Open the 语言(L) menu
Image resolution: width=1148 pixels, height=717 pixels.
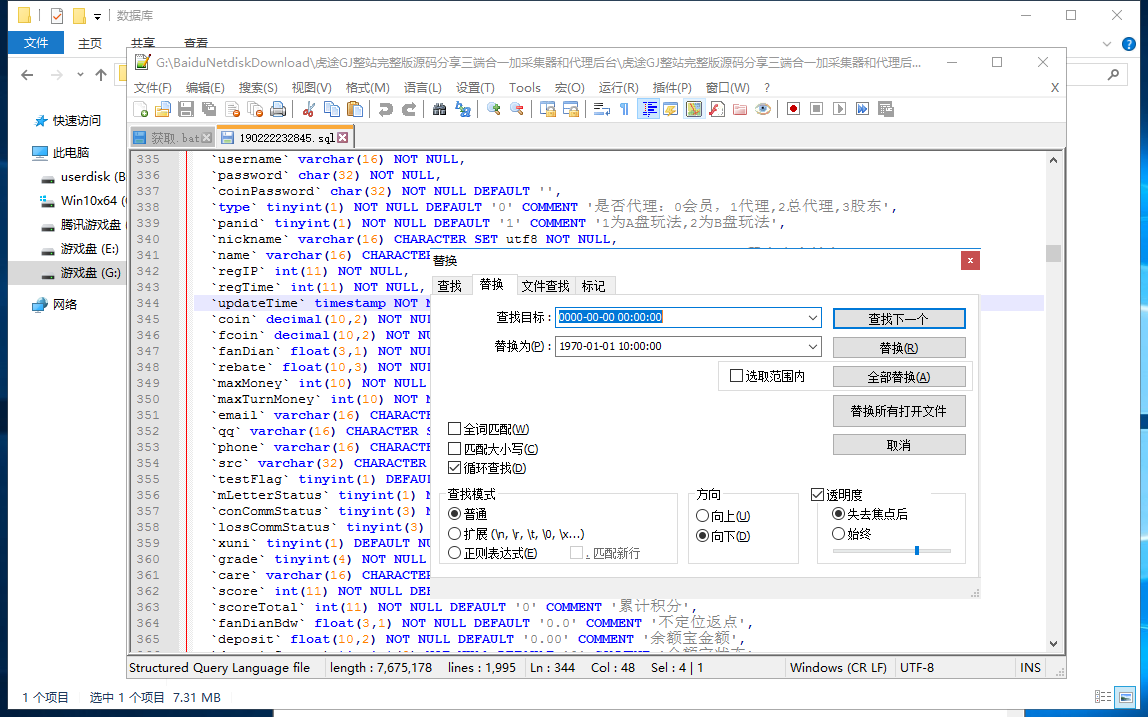coord(423,87)
